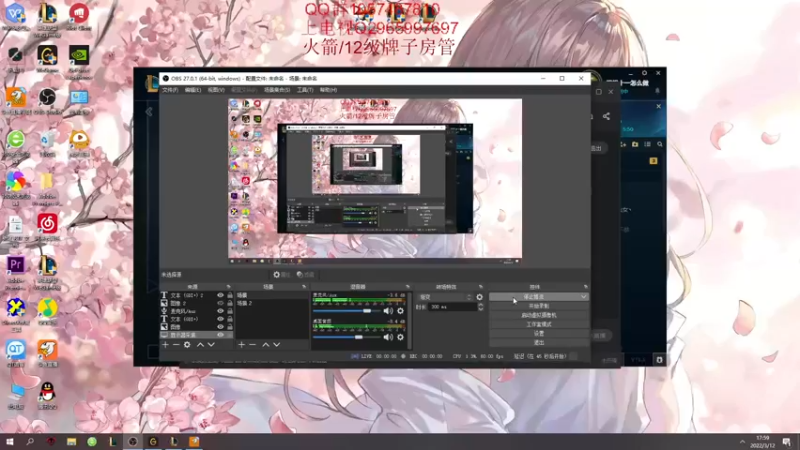This screenshot has height=450, width=800.
Task: Toggle visibility of 图像 source
Action: pyautogui.click(x=220, y=327)
